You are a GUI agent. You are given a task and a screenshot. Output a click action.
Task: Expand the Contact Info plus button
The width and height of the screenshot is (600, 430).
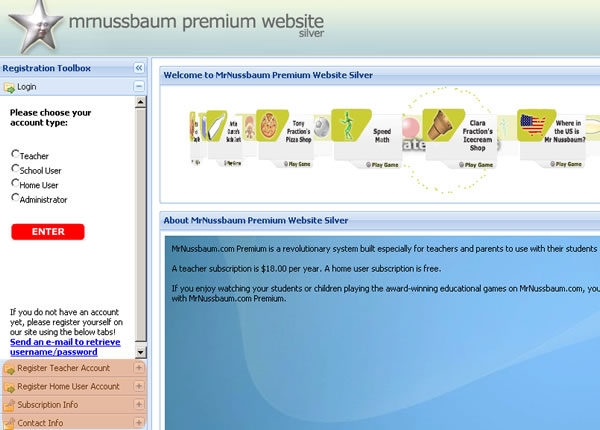pos(139,423)
